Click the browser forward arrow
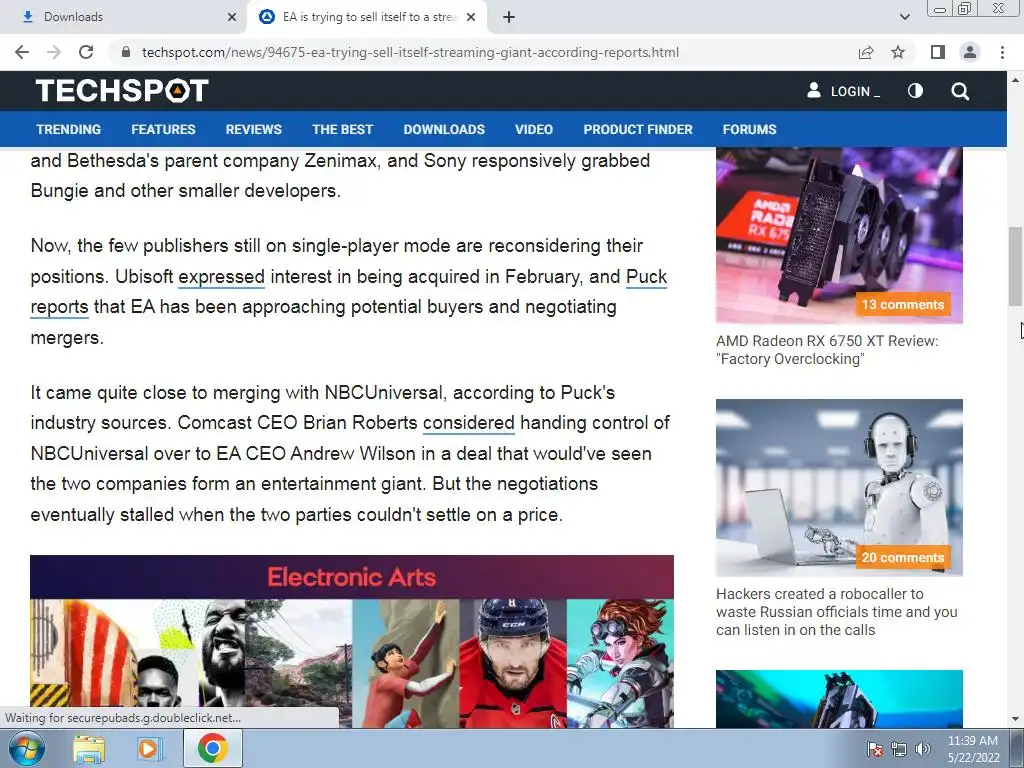Image resolution: width=1024 pixels, height=768 pixels. [x=54, y=52]
